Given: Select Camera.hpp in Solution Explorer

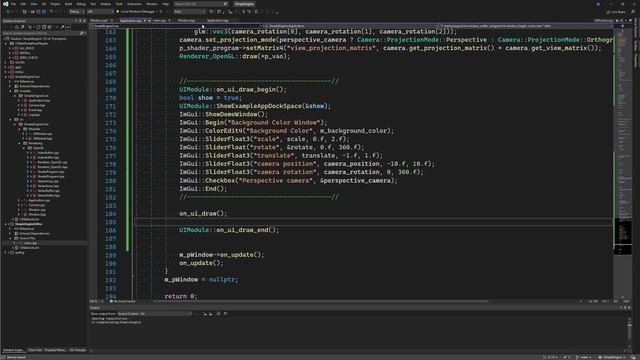Looking at the screenshot, I should click(37, 105).
